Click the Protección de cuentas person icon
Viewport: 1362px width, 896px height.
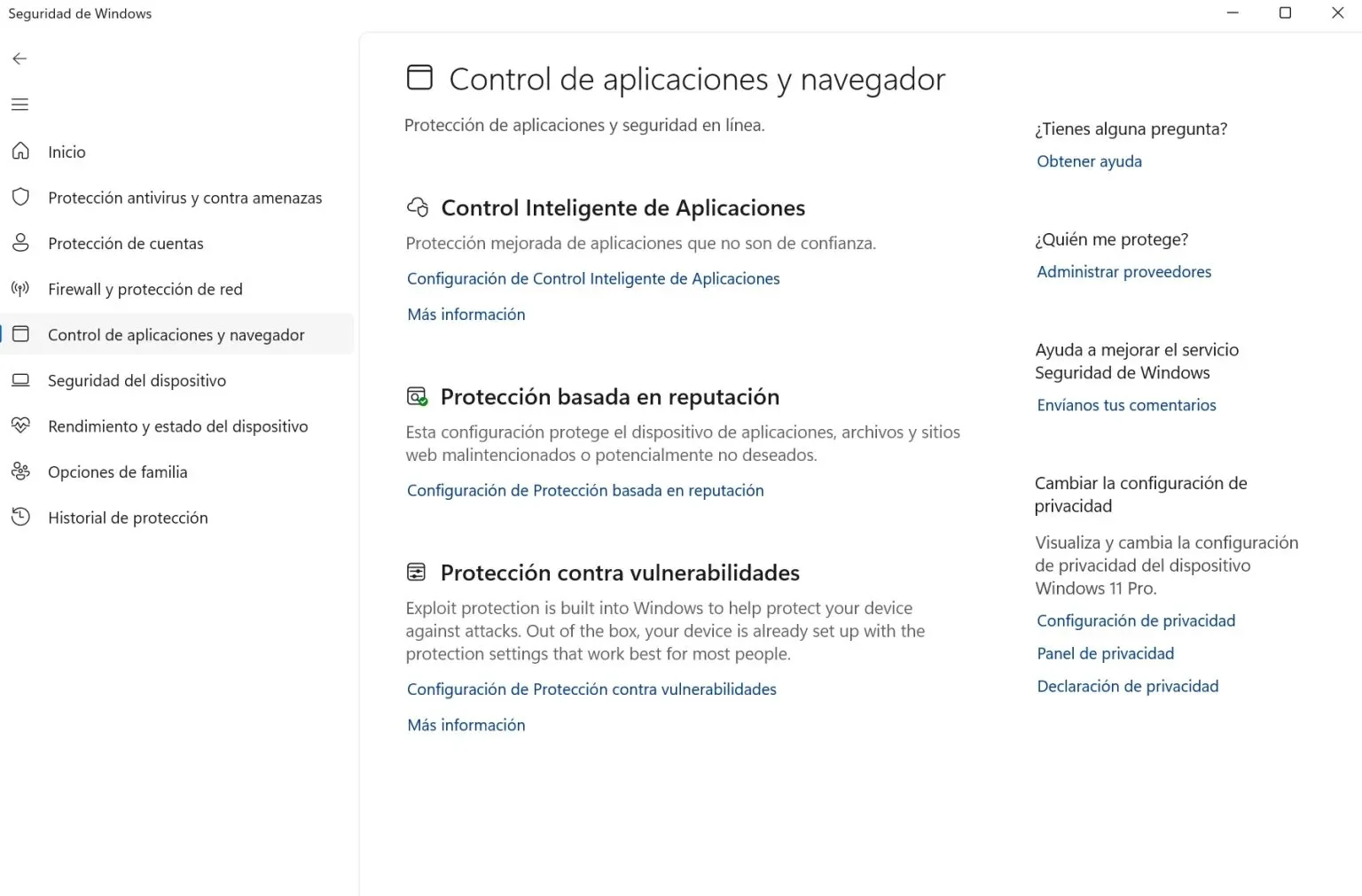pos(20,243)
